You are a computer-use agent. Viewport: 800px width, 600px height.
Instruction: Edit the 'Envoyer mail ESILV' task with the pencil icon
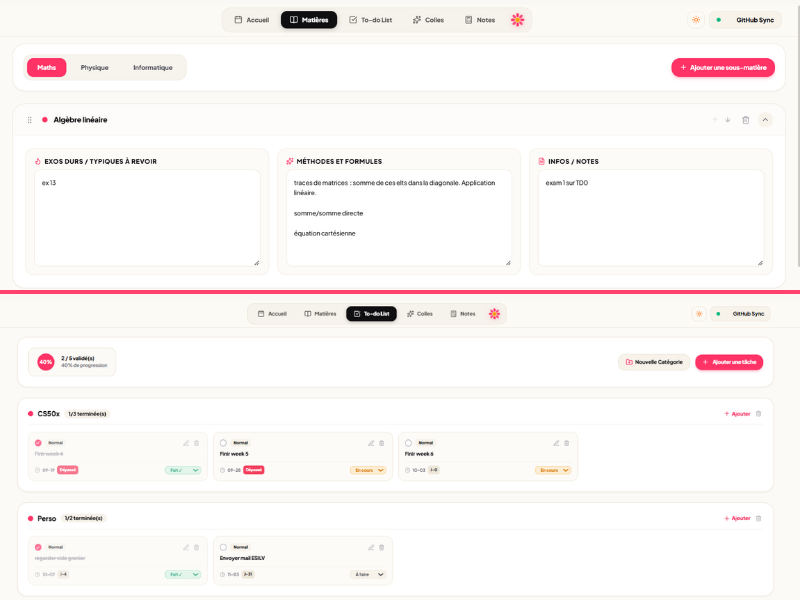click(x=371, y=547)
